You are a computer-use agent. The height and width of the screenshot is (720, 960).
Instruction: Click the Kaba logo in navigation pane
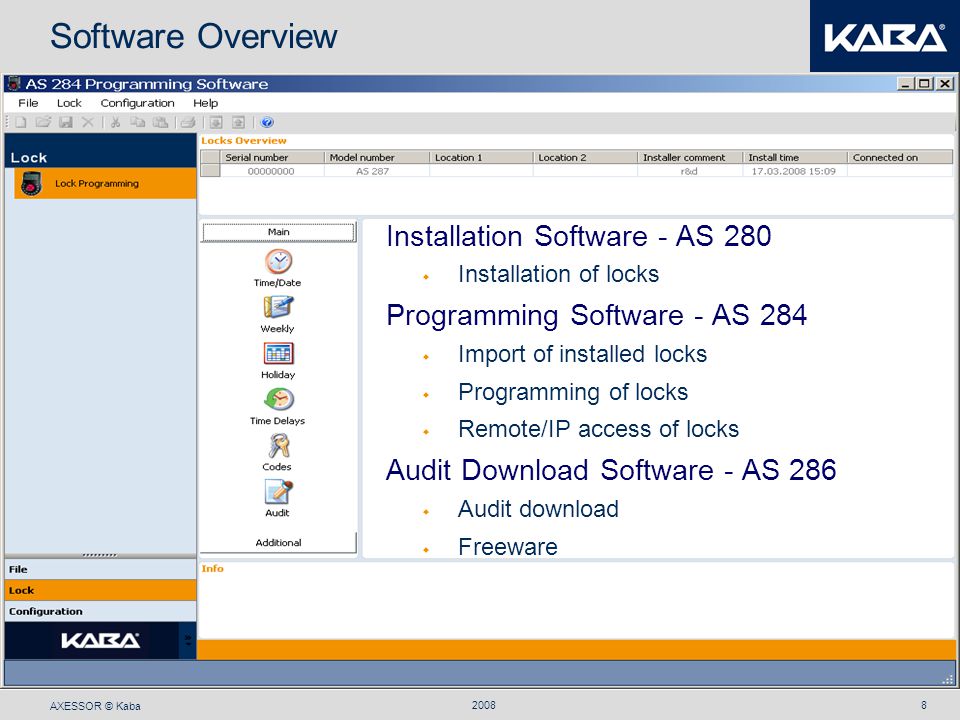[x=100, y=640]
